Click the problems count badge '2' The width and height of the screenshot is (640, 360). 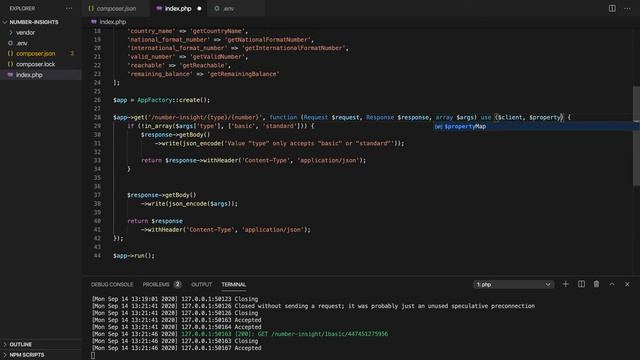(x=178, y=284)
